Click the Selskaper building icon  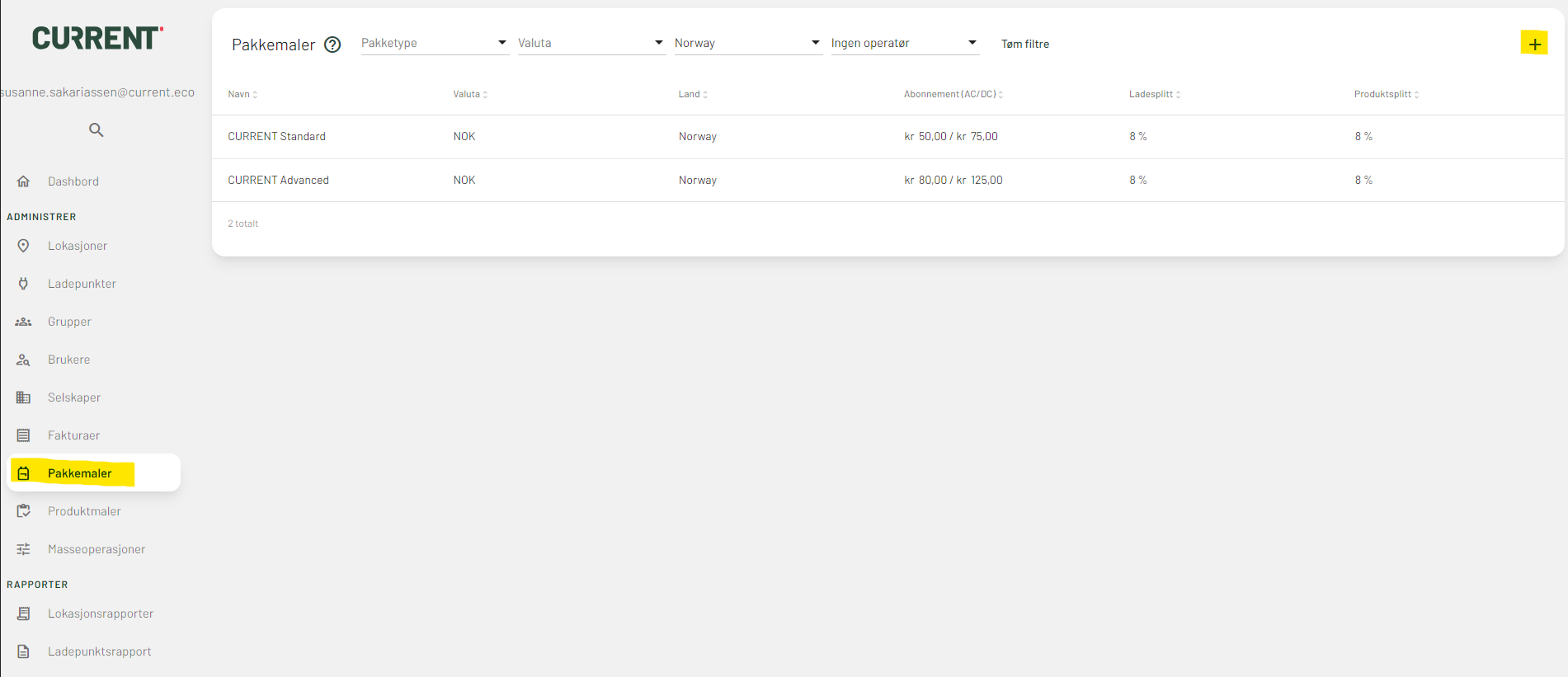23,397
